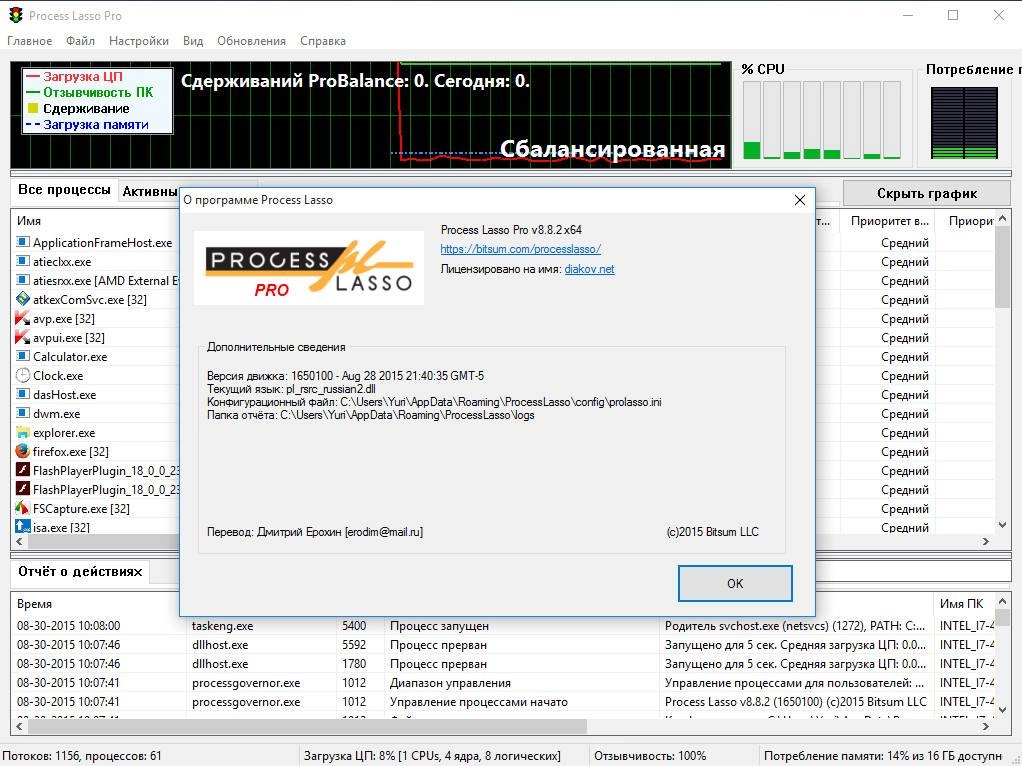Click the Calculator.exe process icon
The width and height of the screenshot is (1022, 766).
coord(23,357)
